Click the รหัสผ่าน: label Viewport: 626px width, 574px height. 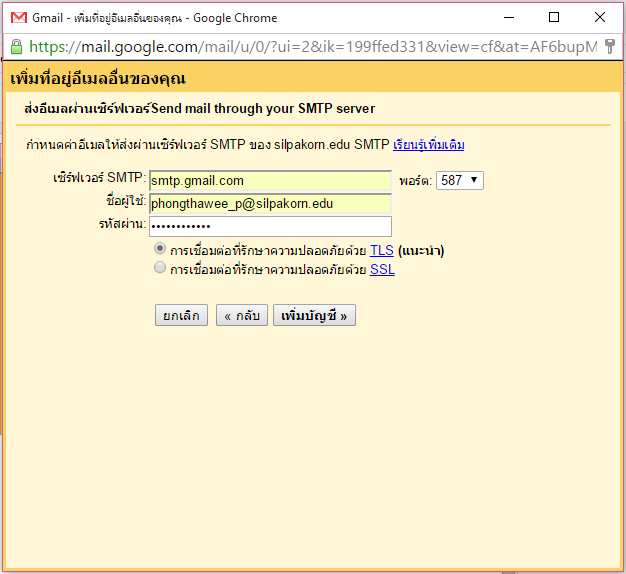click(x=123, y=224)
